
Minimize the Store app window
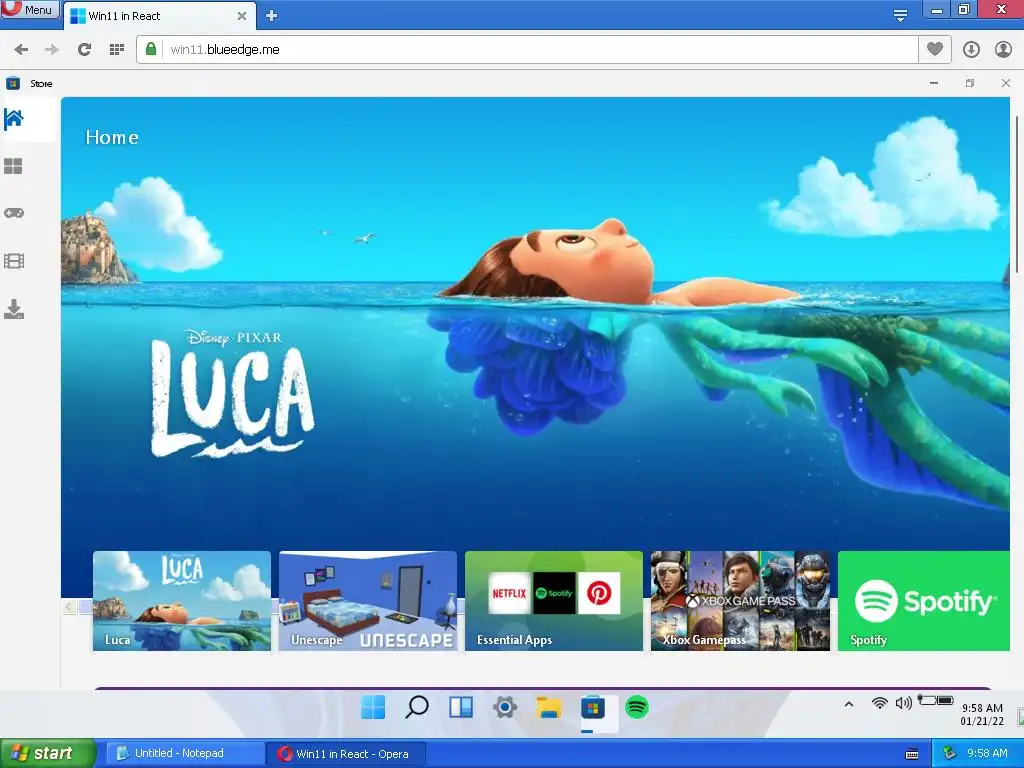coord(934,83)
